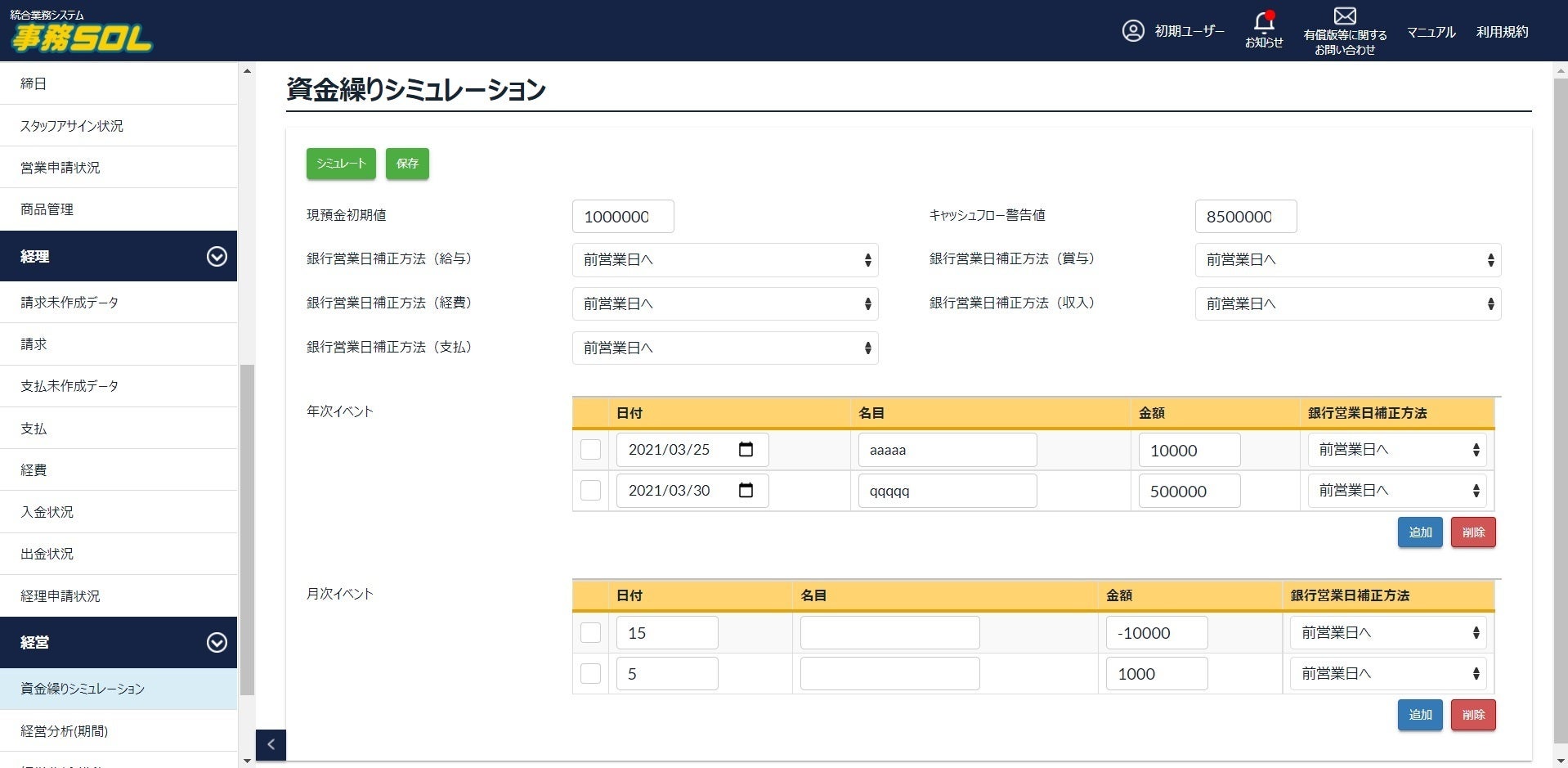Open the 銀行営業日補正方法（賞与）dropdown
The height and width of the screenshot is (768, 1568).
point(1348,260)
